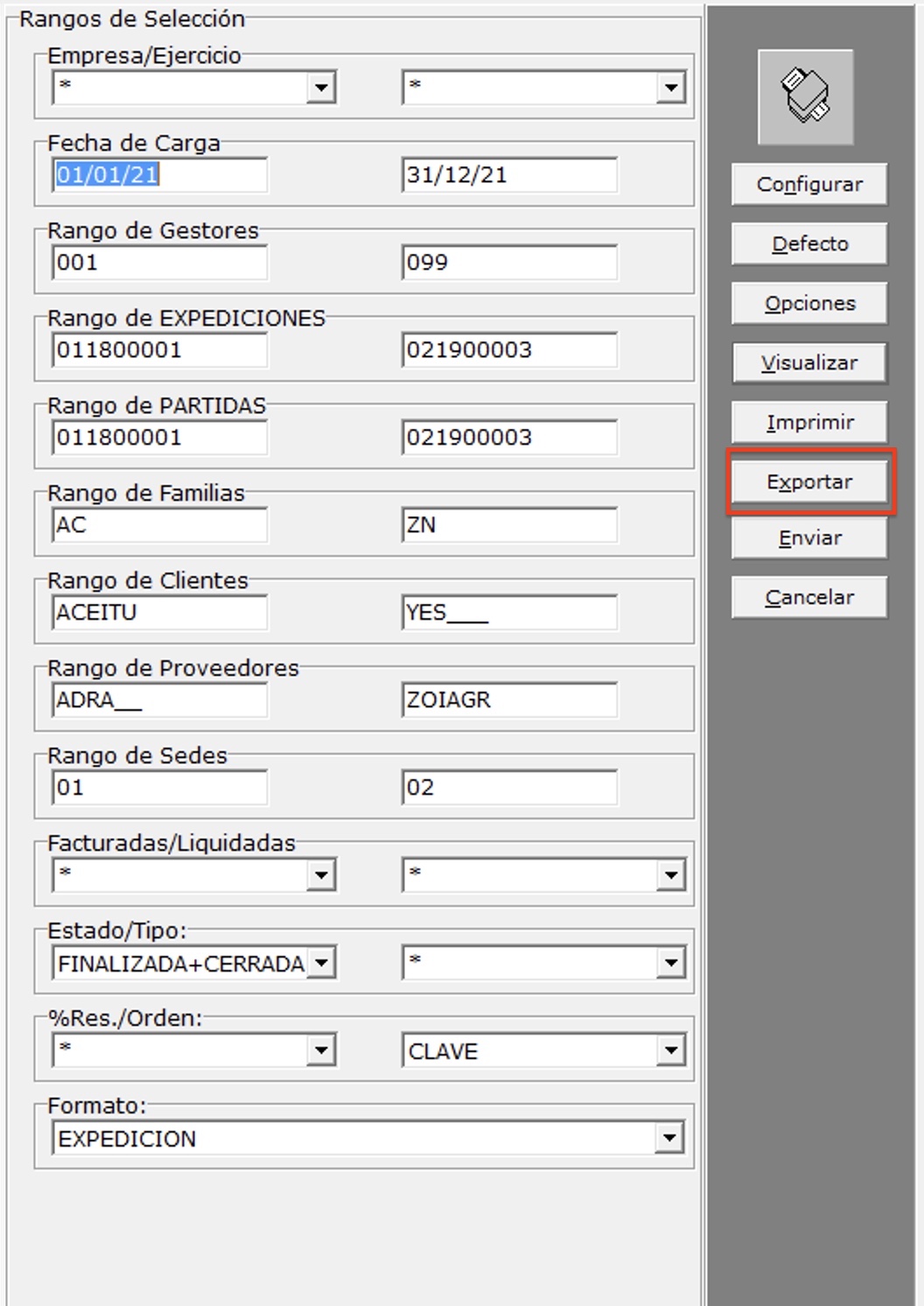
Task: Click Visualizar to preview report
Action: [x=808, y=363]
